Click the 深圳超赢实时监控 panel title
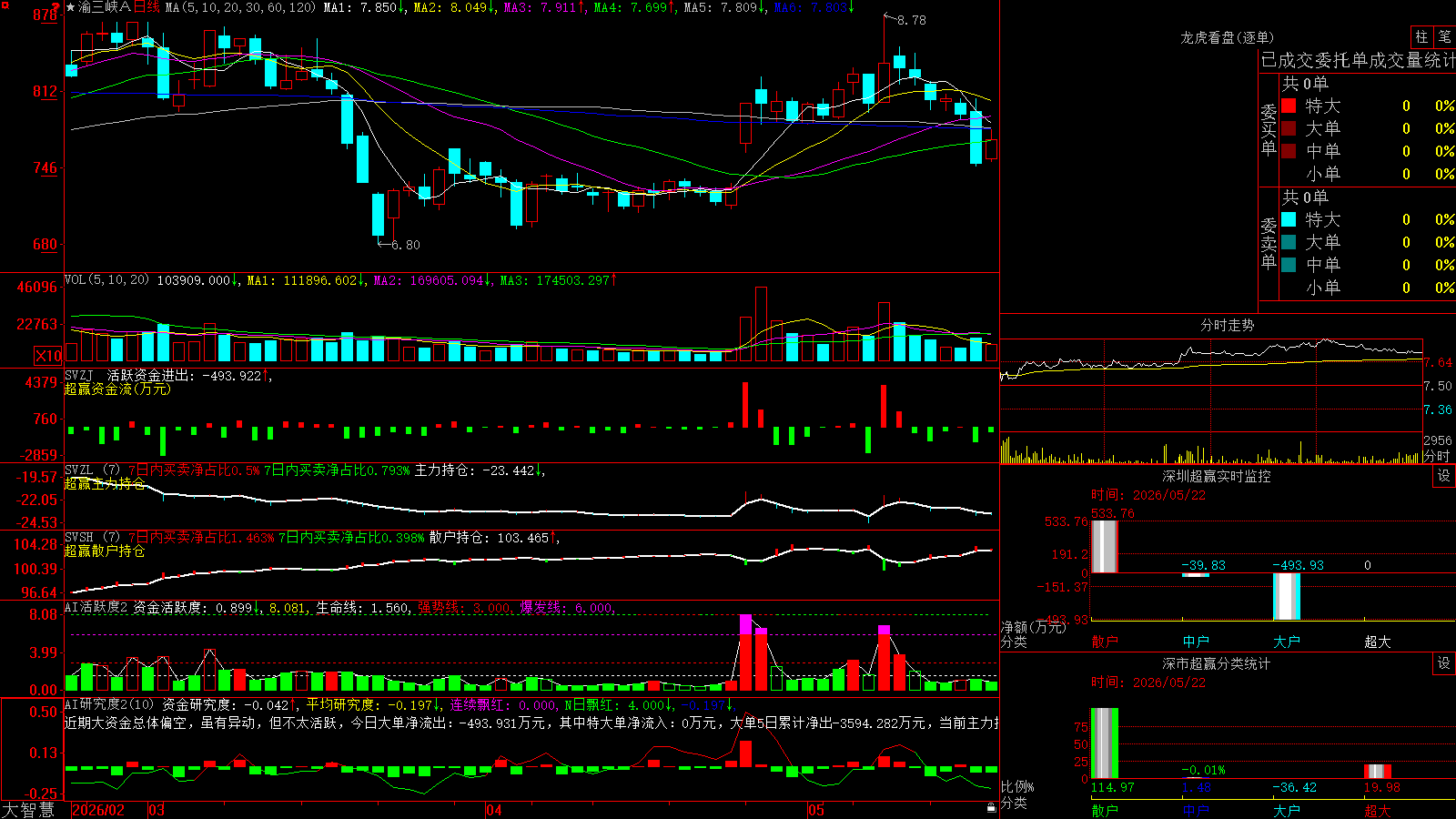The image size is (1456, 819). coord(1216,476)
